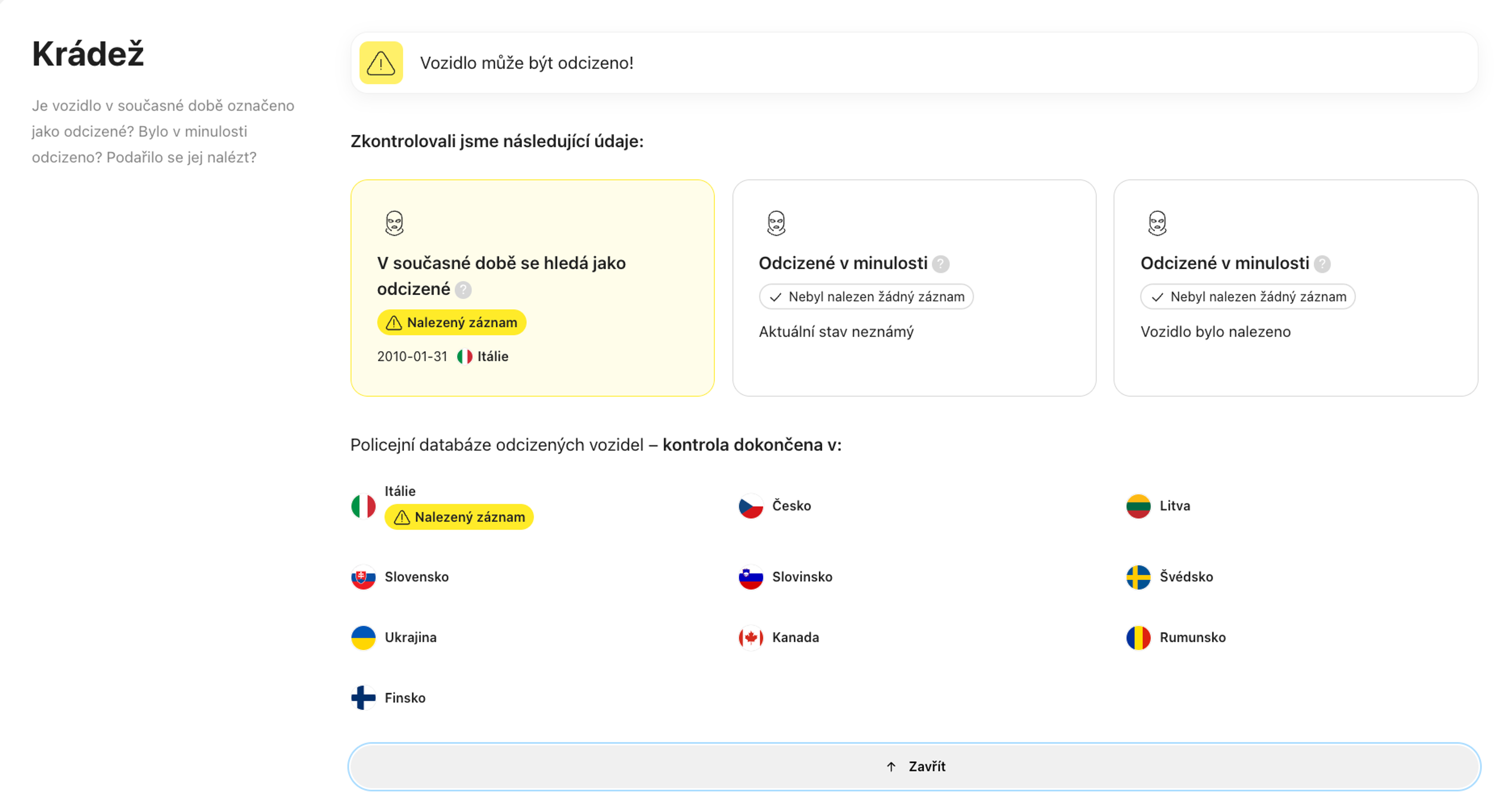Click help question mark in middle card

click(x=940, y=264)
